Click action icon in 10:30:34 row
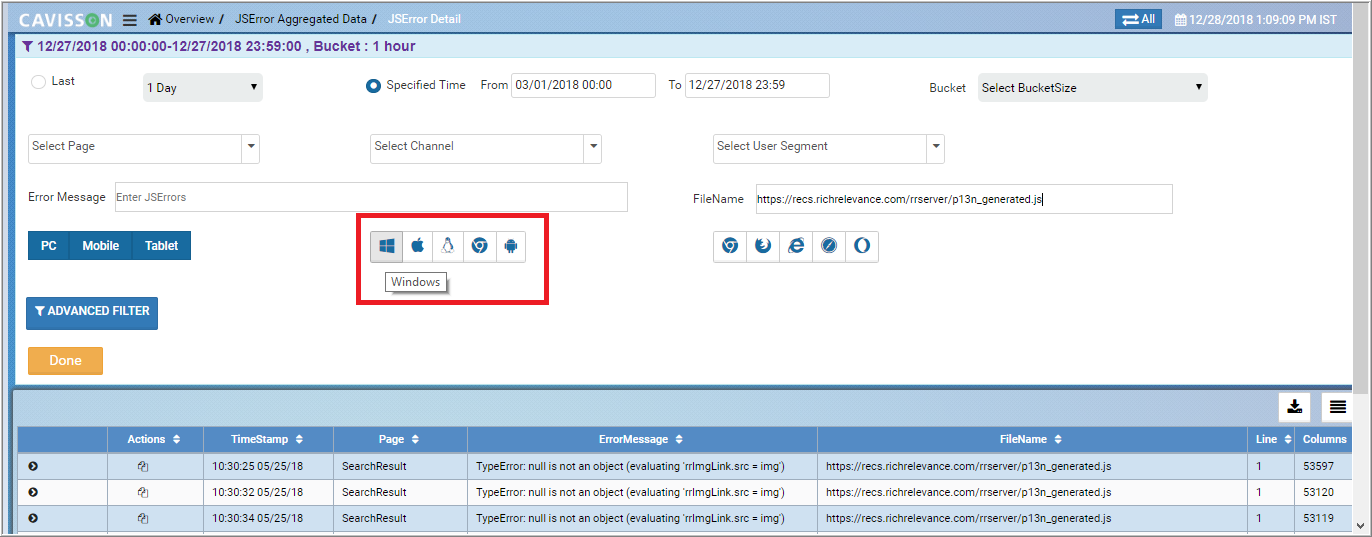Image resolution: width=1372 pixels, height=537 pixels. [x=143, y=518]
